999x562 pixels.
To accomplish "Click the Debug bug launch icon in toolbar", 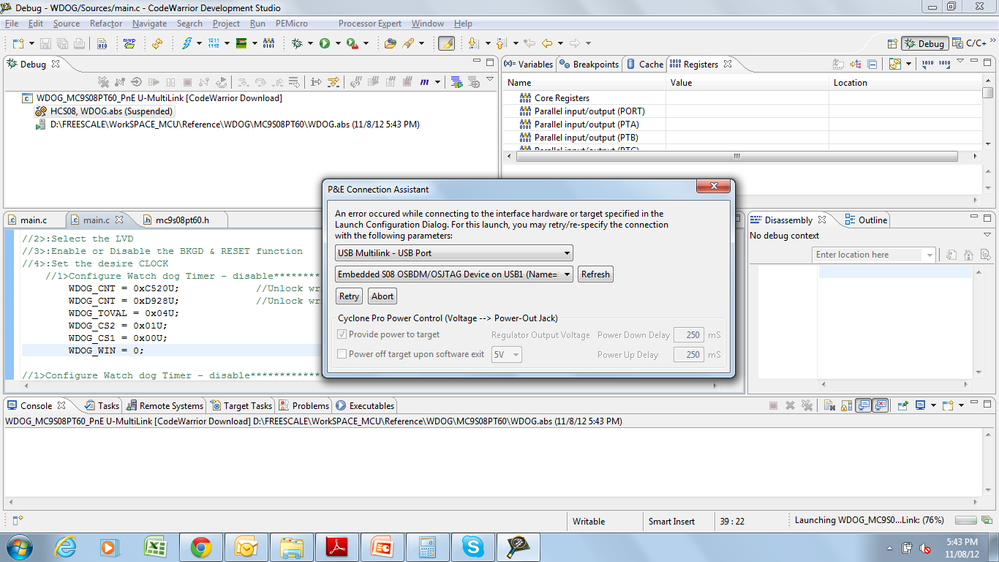I will [x=297, y=43].
